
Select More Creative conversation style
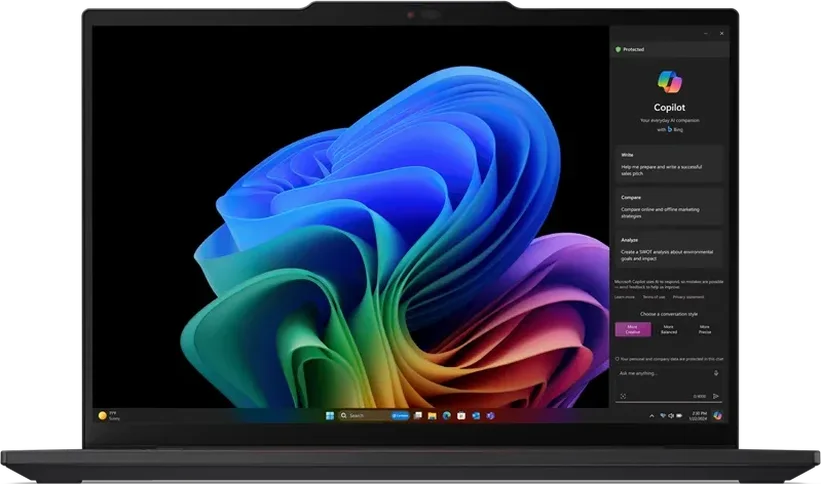pos(632,329)
